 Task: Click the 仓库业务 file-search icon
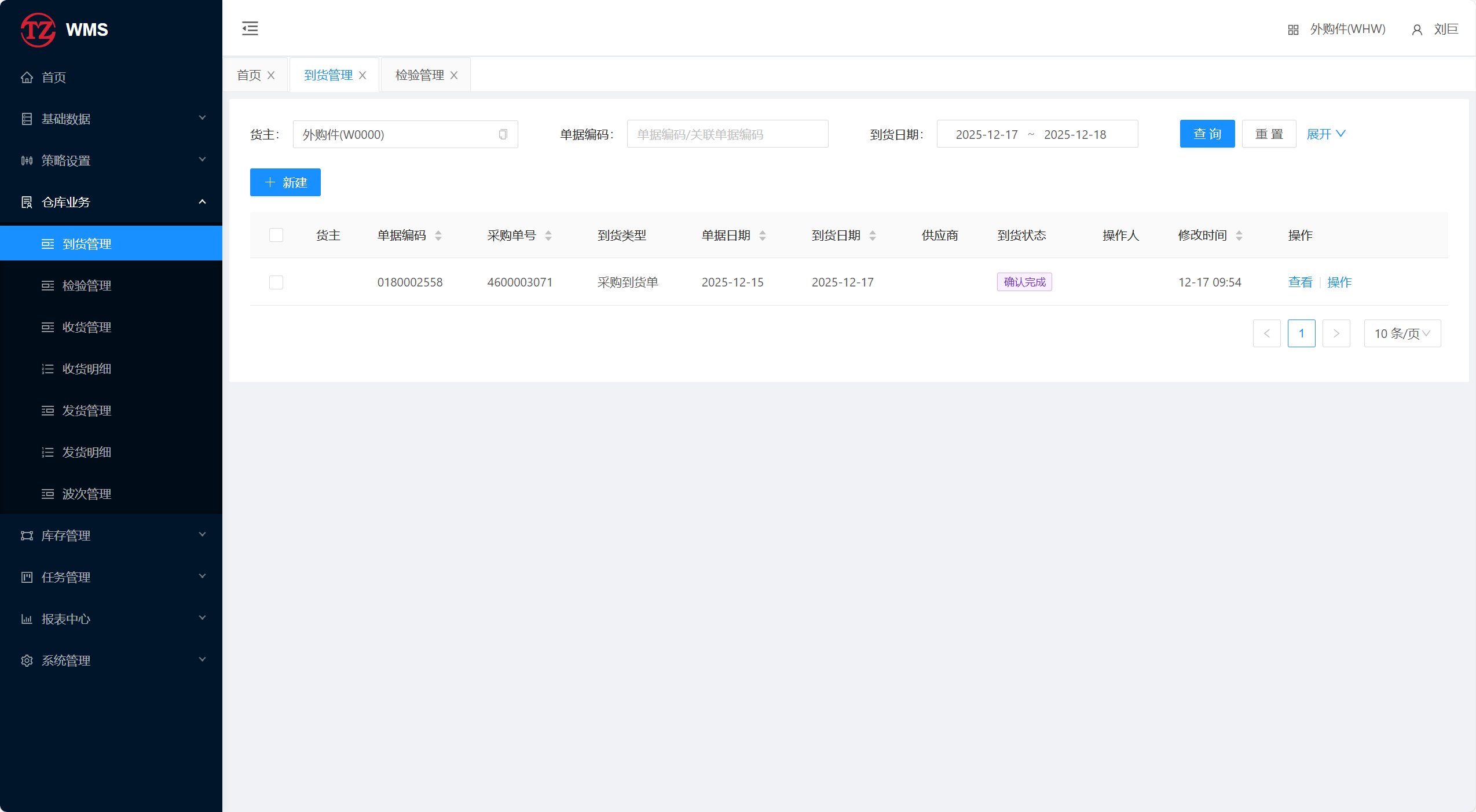27,202
